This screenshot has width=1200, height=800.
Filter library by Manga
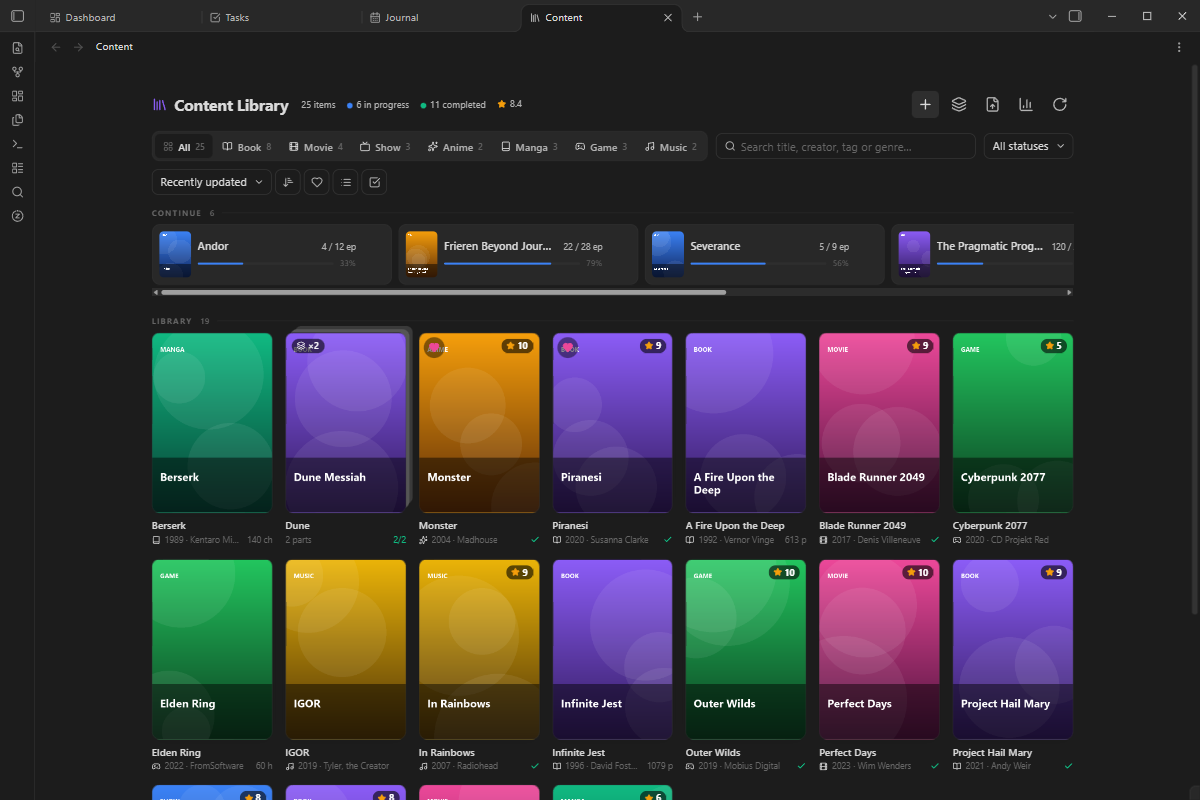[529, 147]
